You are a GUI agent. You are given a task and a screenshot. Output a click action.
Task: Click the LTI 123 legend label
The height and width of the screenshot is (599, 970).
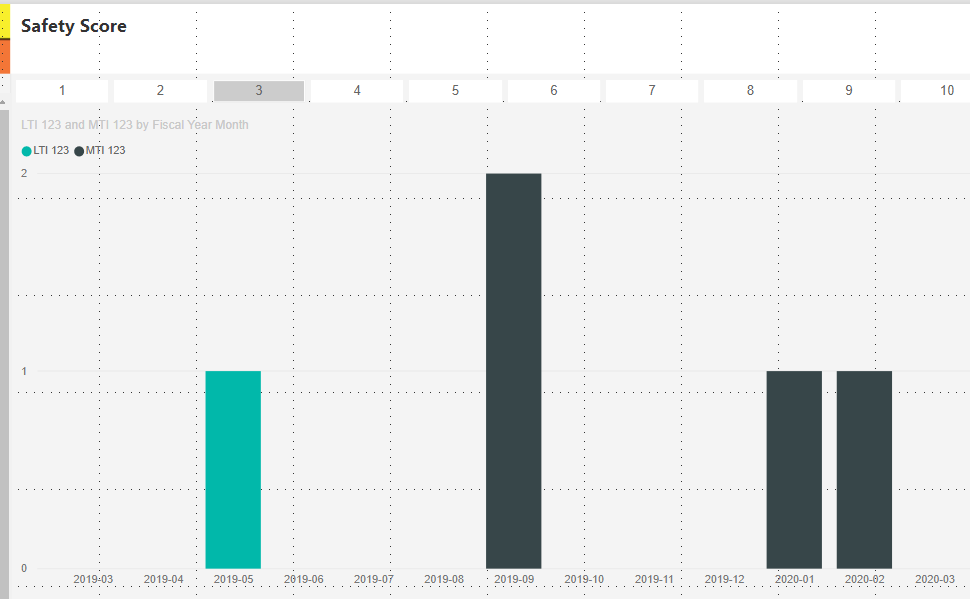point(51,150)
